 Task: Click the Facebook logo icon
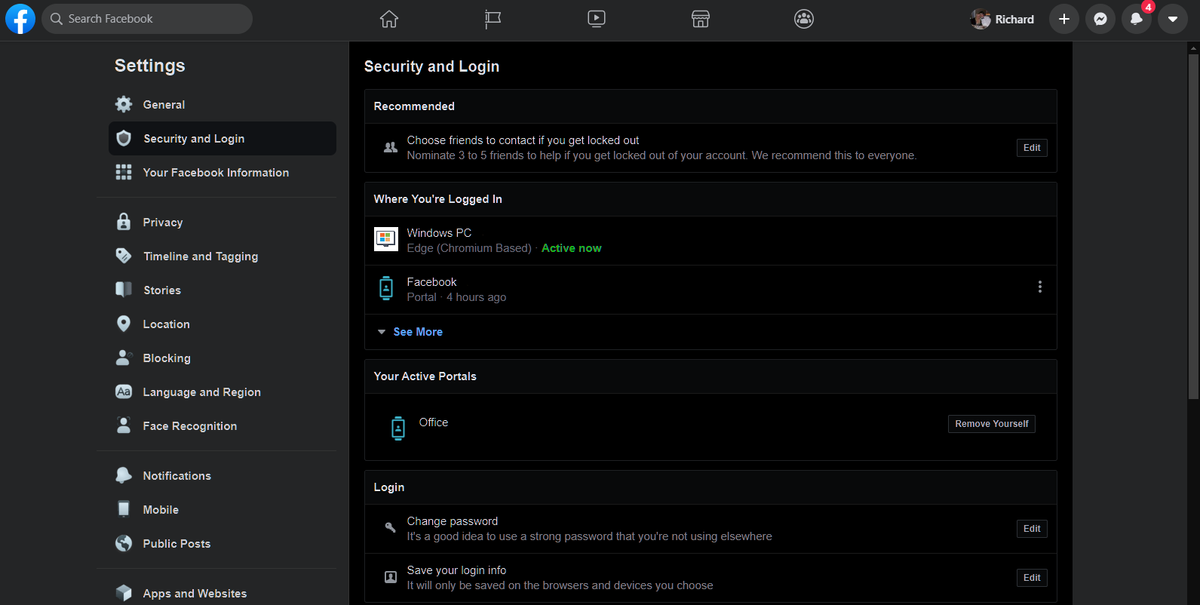pyautogui.click(x=20, y=19)
